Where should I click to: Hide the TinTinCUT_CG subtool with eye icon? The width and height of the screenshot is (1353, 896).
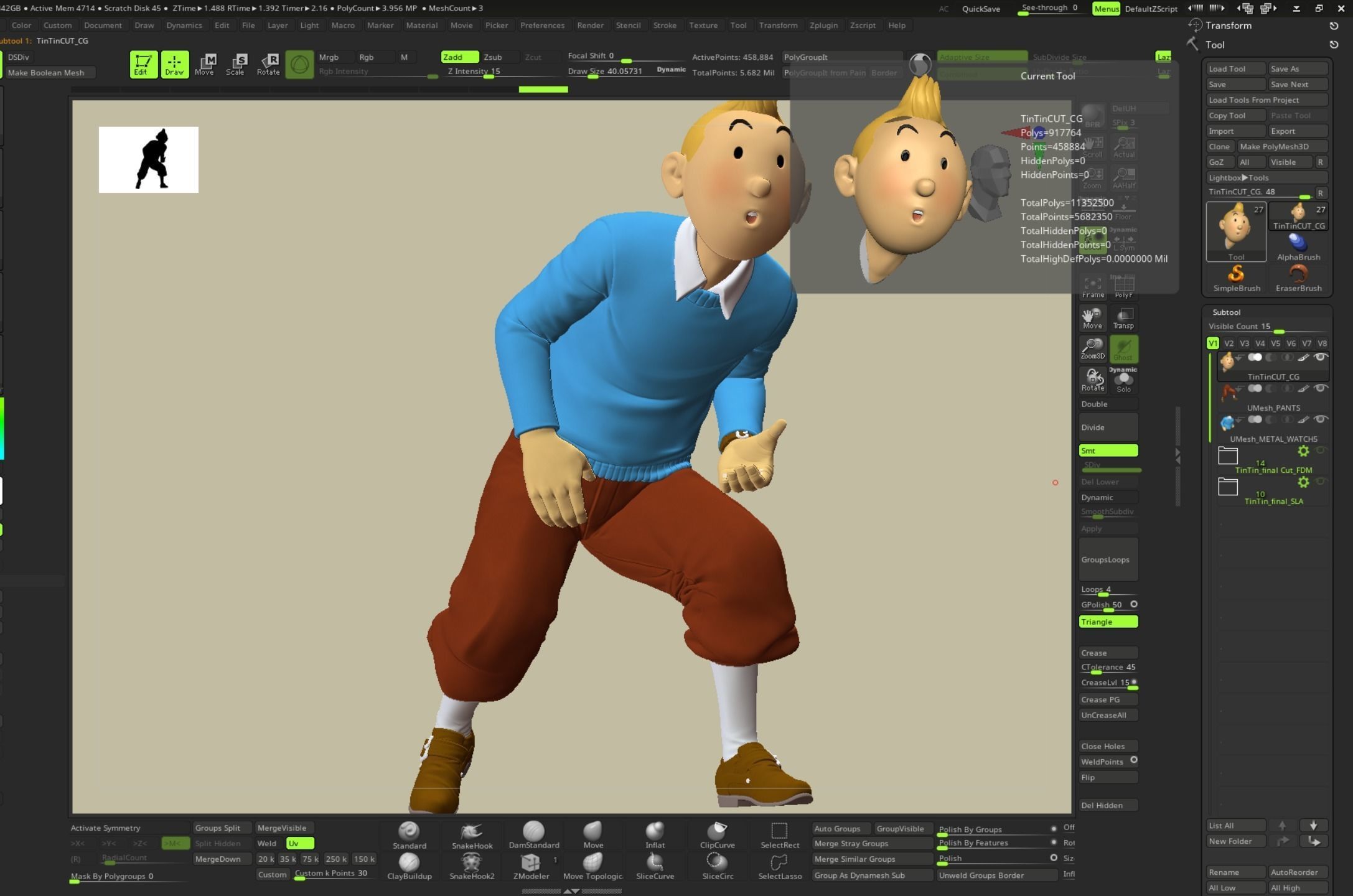click(x=1320, y=357)
